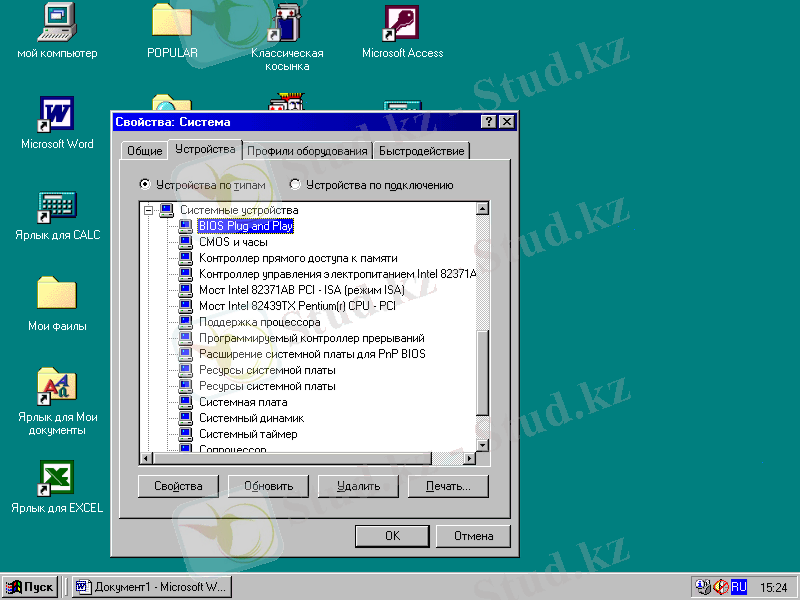Screen dimensions: 800x600
Task: Click the My Computer desktop icon
Action: pyautogui.click(x=57, y=22)
